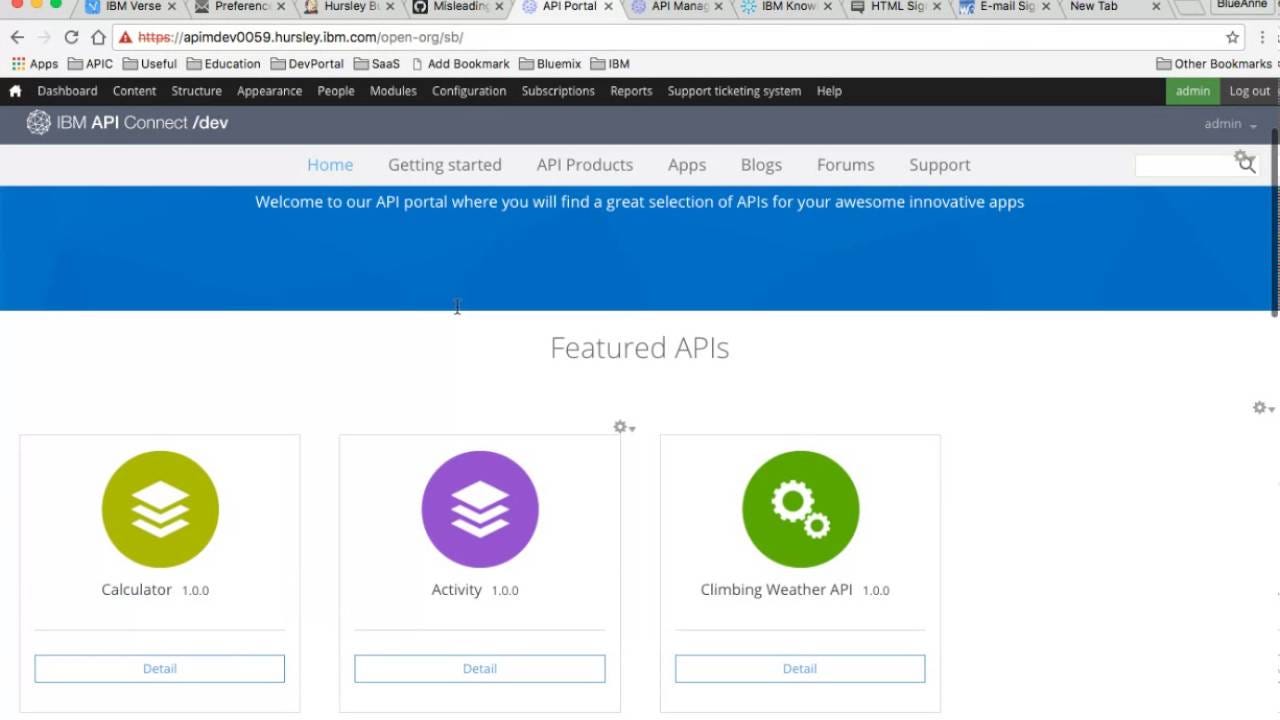Open the Climbing Weather API gear icon
The height and width of the screenshot is (720, 1280).
click(800, 509)
